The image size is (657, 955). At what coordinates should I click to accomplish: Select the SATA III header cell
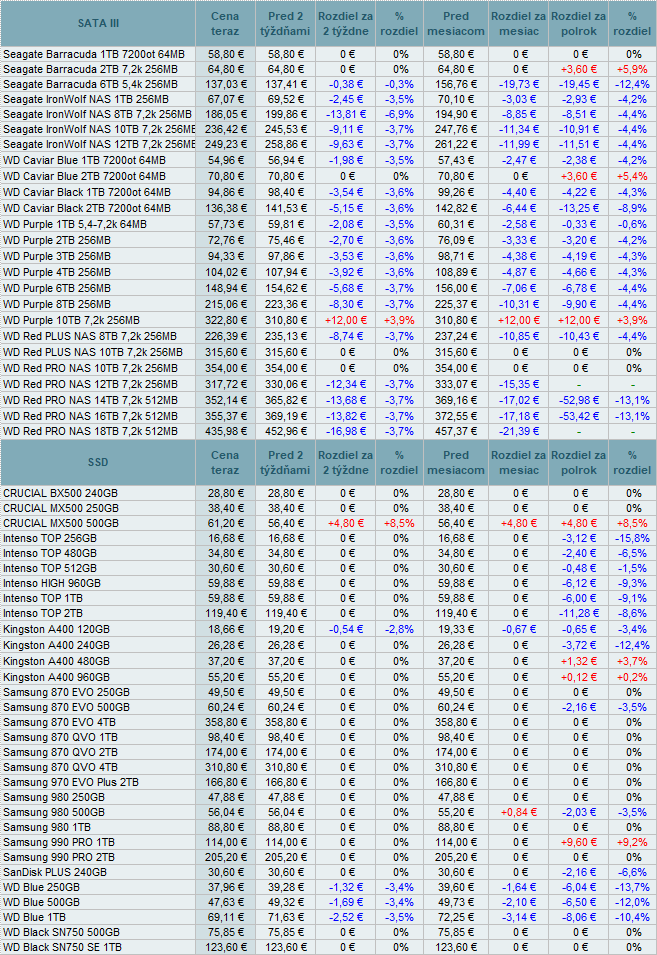(x=98, y=24)
